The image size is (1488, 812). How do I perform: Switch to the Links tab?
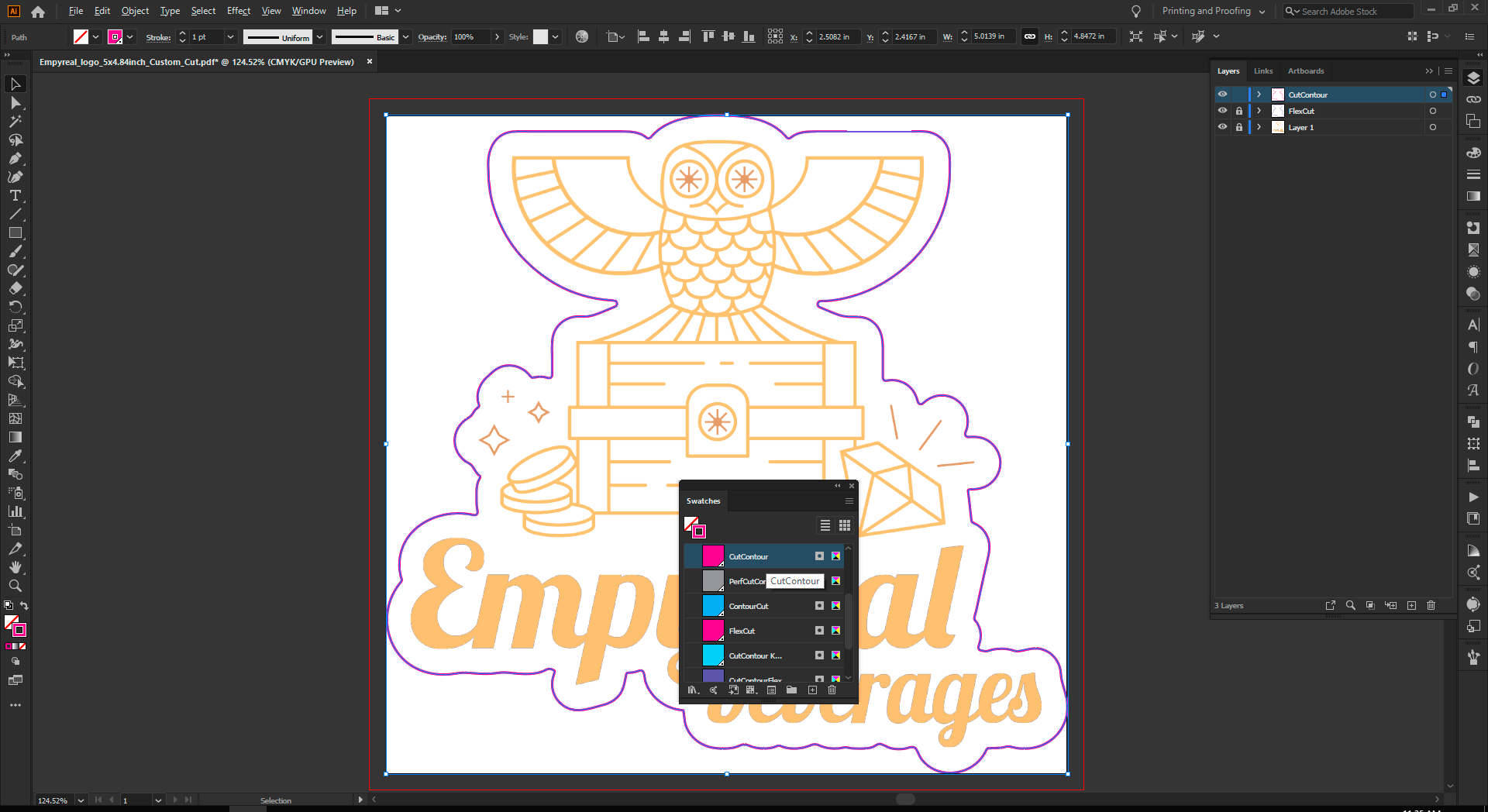click(x=1263, y=71)
